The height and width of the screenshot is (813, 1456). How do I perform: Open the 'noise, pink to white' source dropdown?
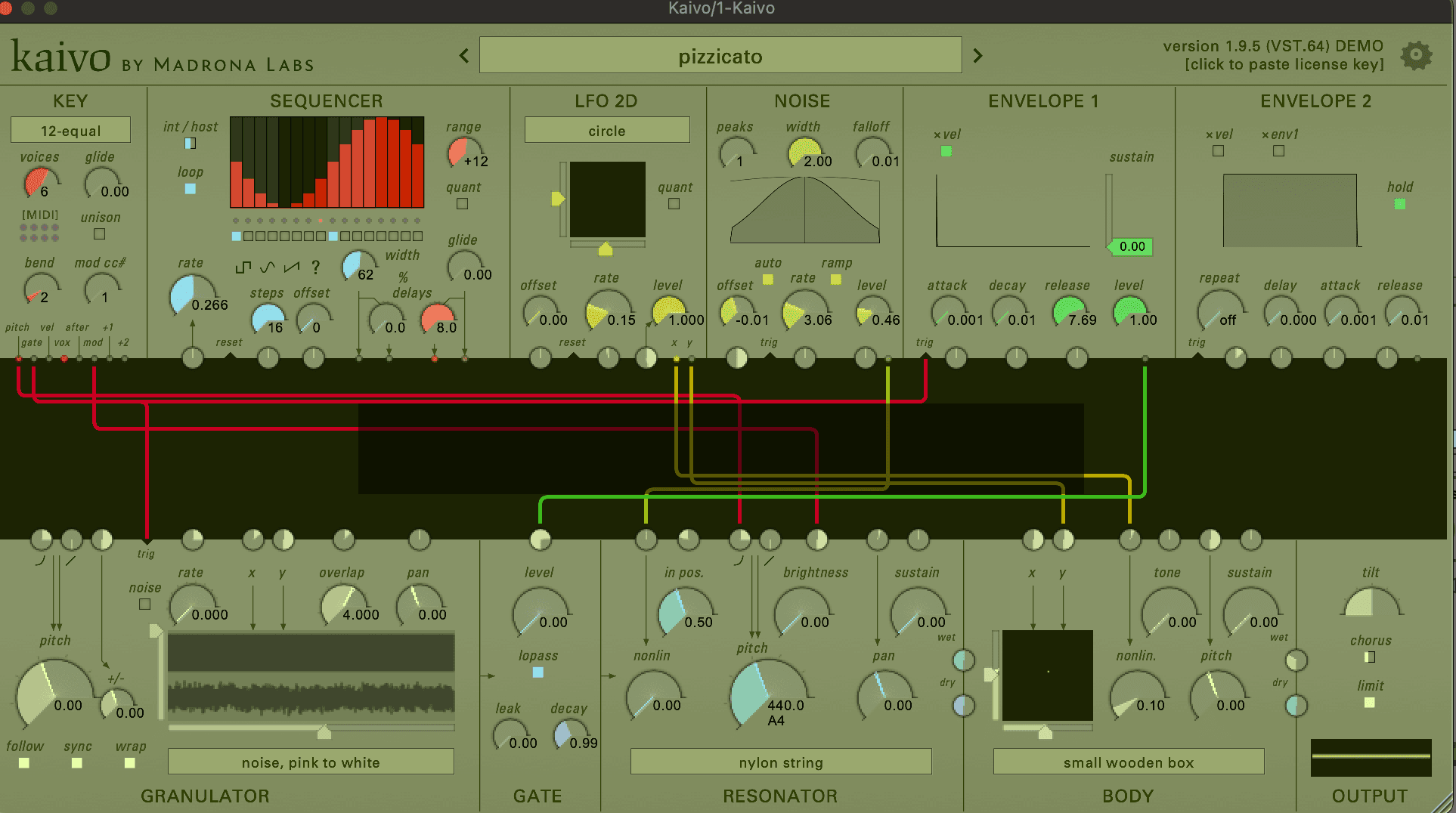311,762
